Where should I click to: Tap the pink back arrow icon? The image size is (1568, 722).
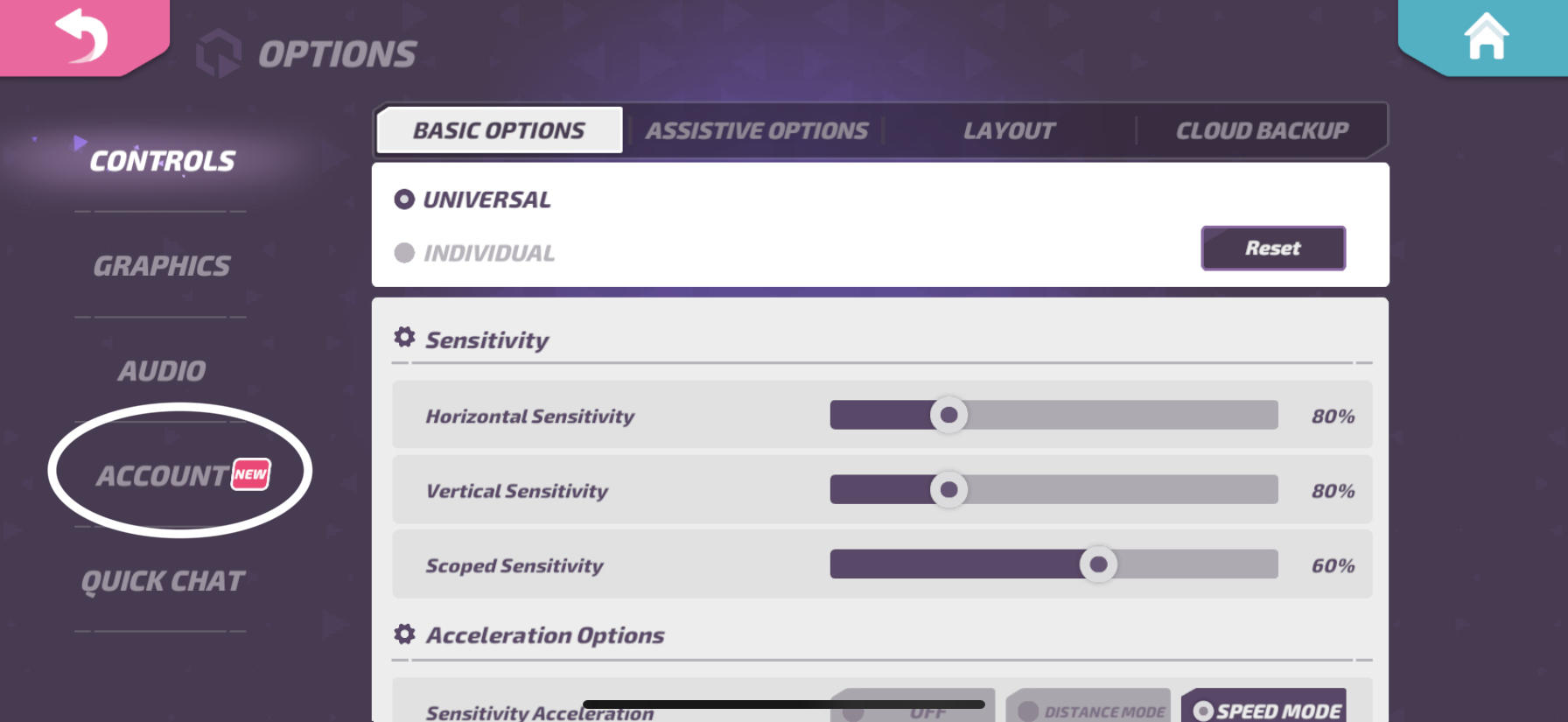[81, 36]
